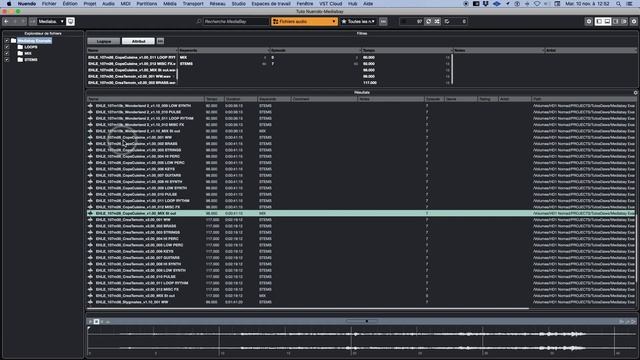The height and width of the screenshot is (360, 640).
Task: Open the Transport menu
Action: [193, 4]
